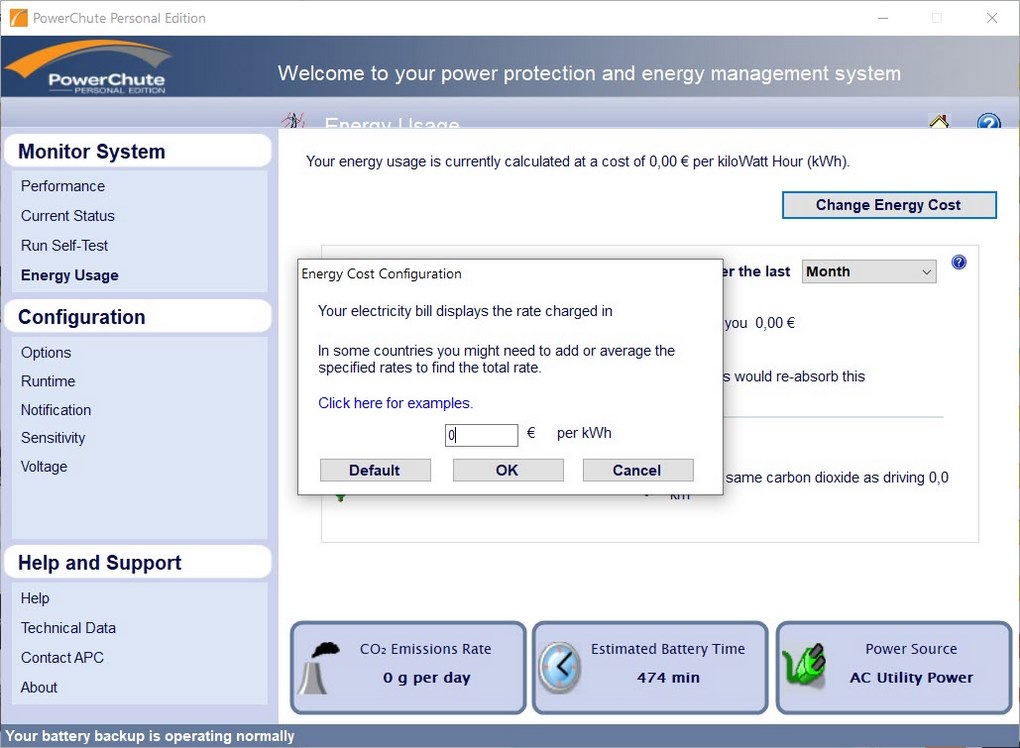Viewport: 1020px width, 748px height.
Task: Click the green power plug icon
Action: 804,665
